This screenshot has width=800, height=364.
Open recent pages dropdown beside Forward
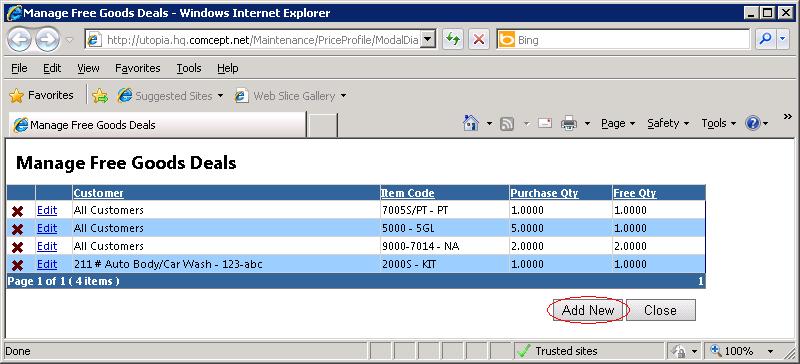coord(69,40)
